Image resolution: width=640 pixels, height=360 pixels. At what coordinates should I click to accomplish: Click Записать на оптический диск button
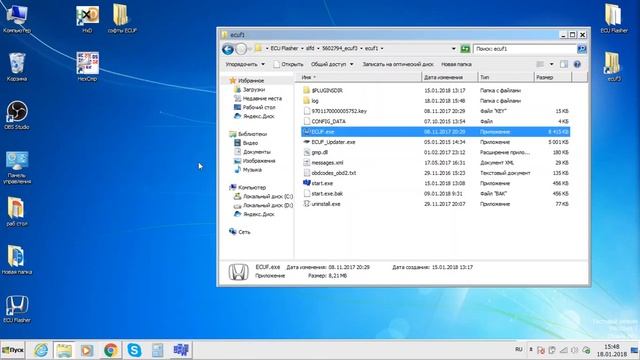pos(398,64)
